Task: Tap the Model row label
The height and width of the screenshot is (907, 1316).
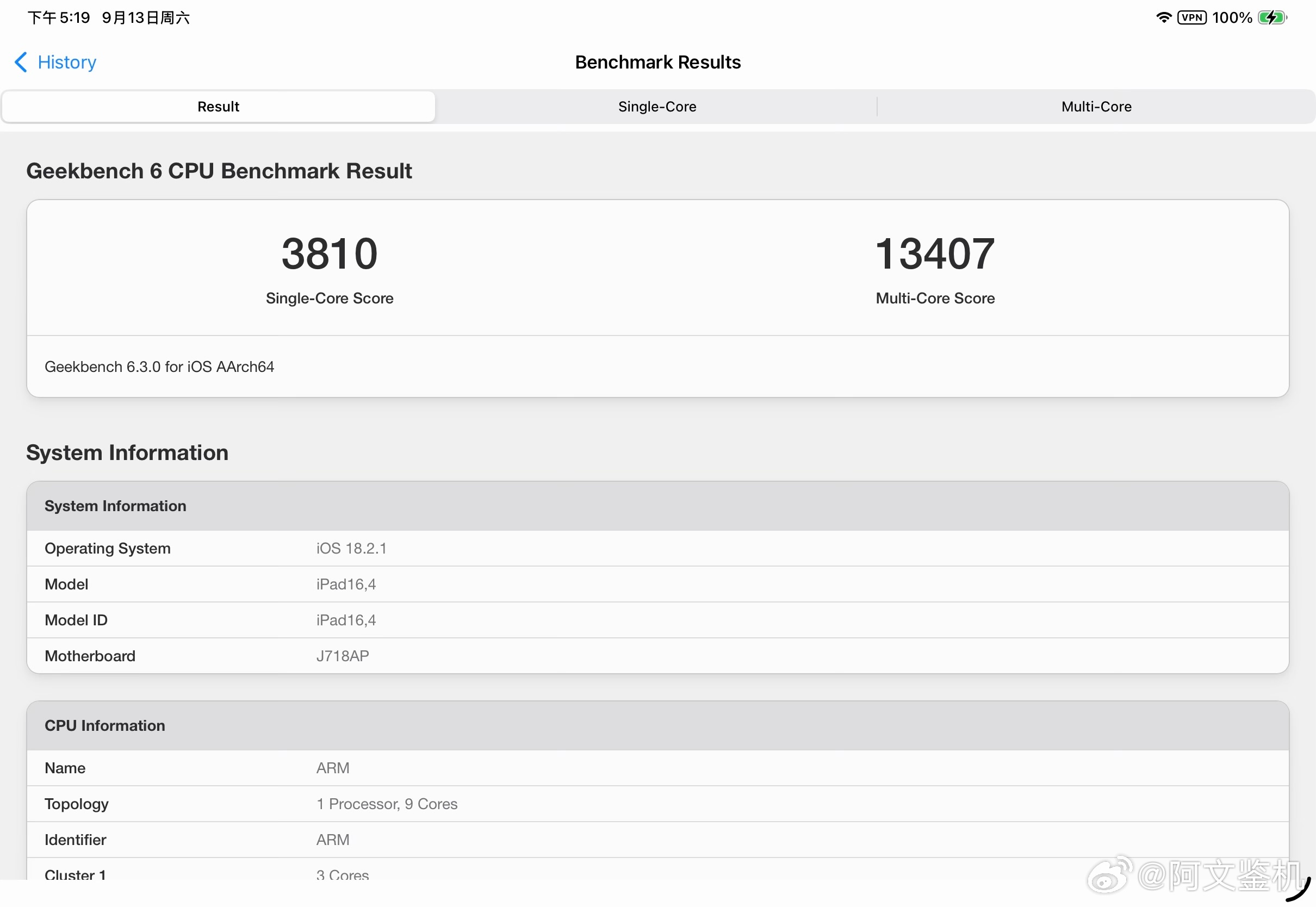Action: tap(66, 583)
